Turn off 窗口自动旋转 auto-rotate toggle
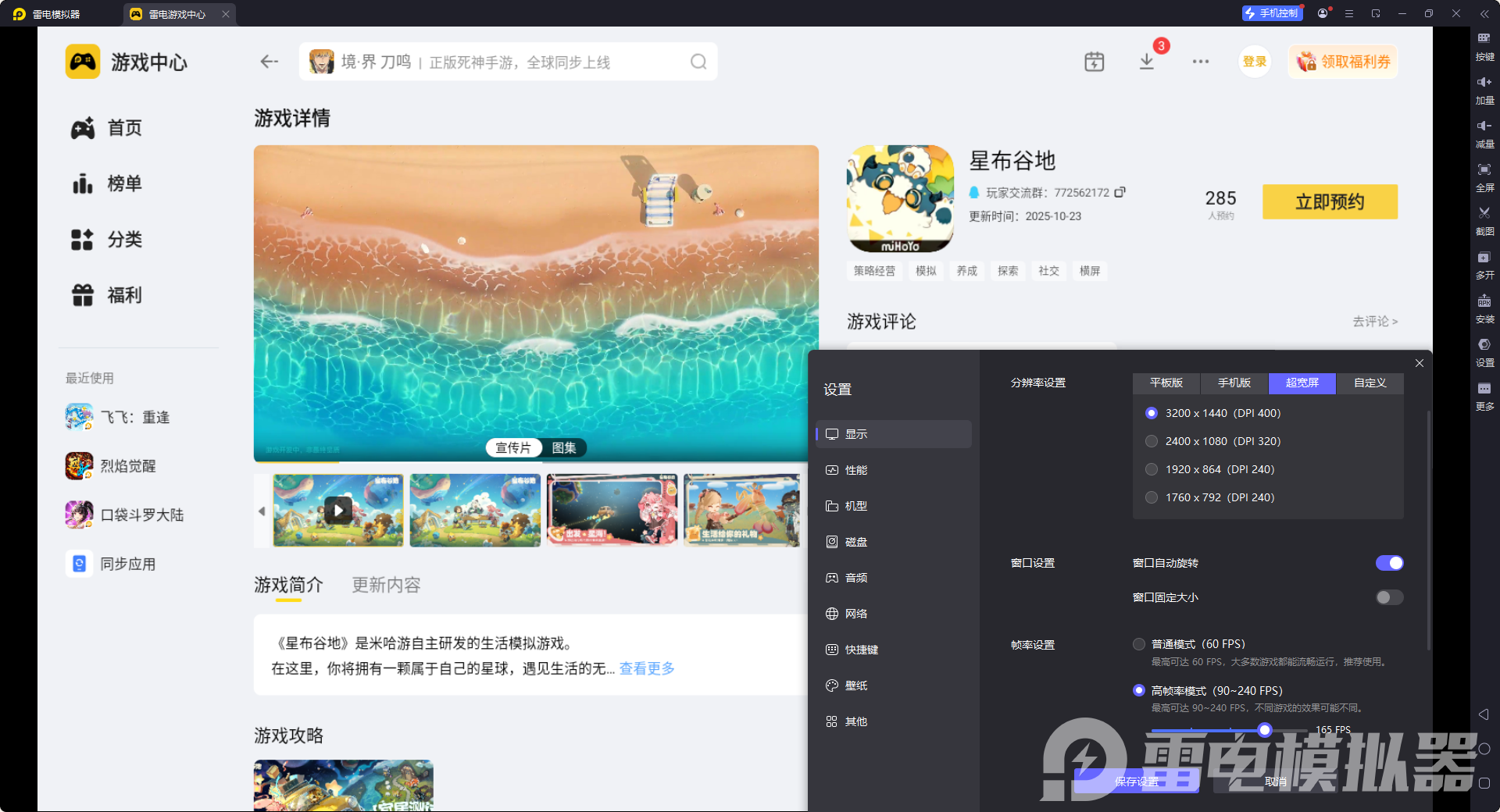Image resolution: width=1500 pixels, height=812 pixels. (1389, 562)
